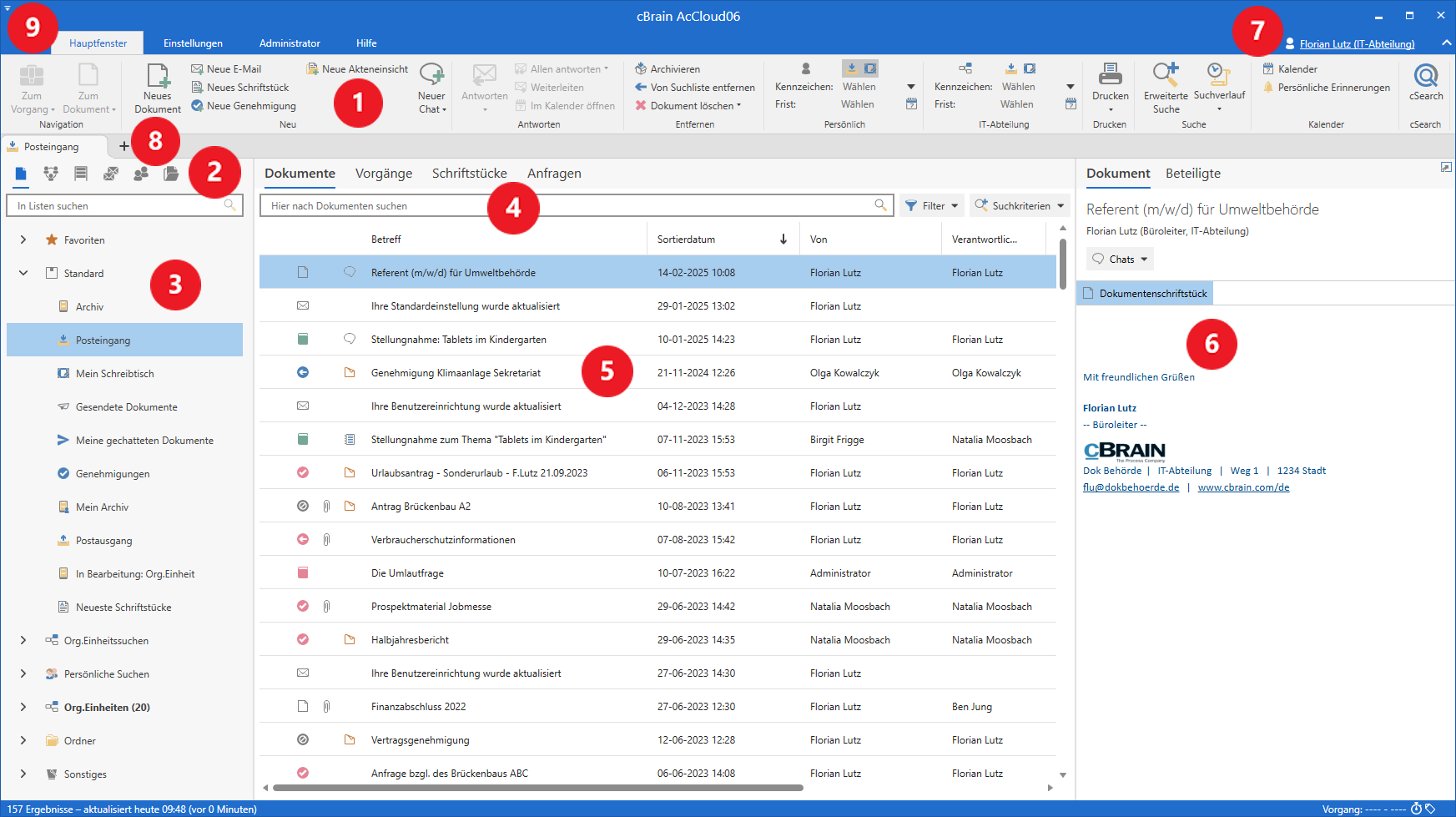Click the Archivieren icon
Viewport: 1456px width, 817px height.
point(641,68)
